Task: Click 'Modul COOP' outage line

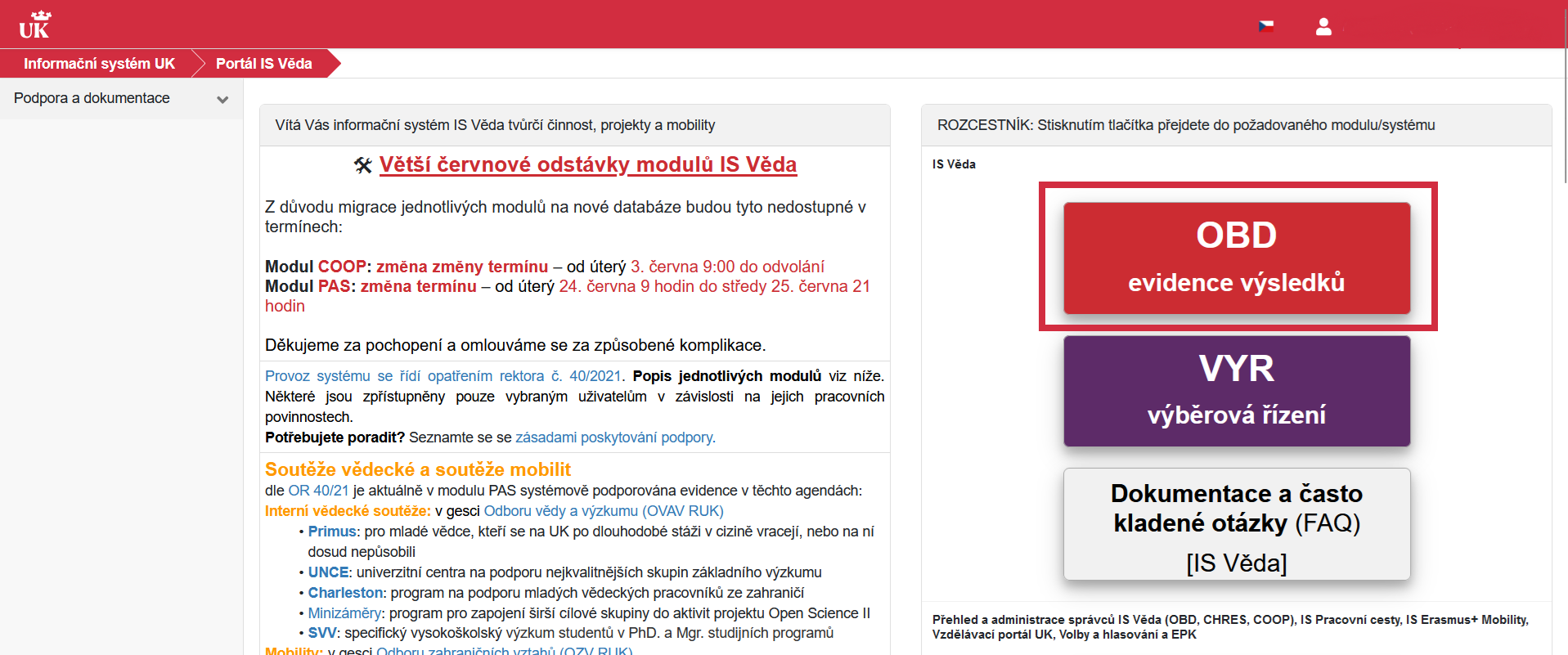Action: pos(545,267)
